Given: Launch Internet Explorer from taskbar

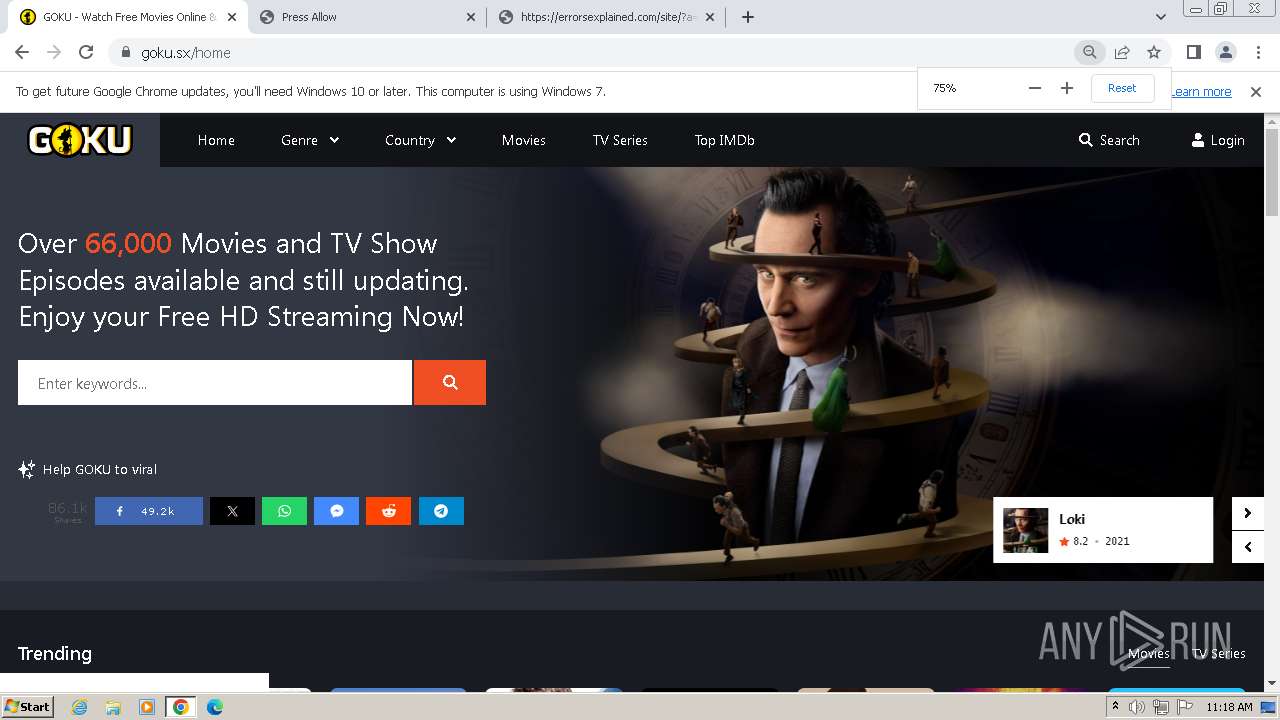Looking at the screenshot, I should pyautogui.click(x=79, y=707).
